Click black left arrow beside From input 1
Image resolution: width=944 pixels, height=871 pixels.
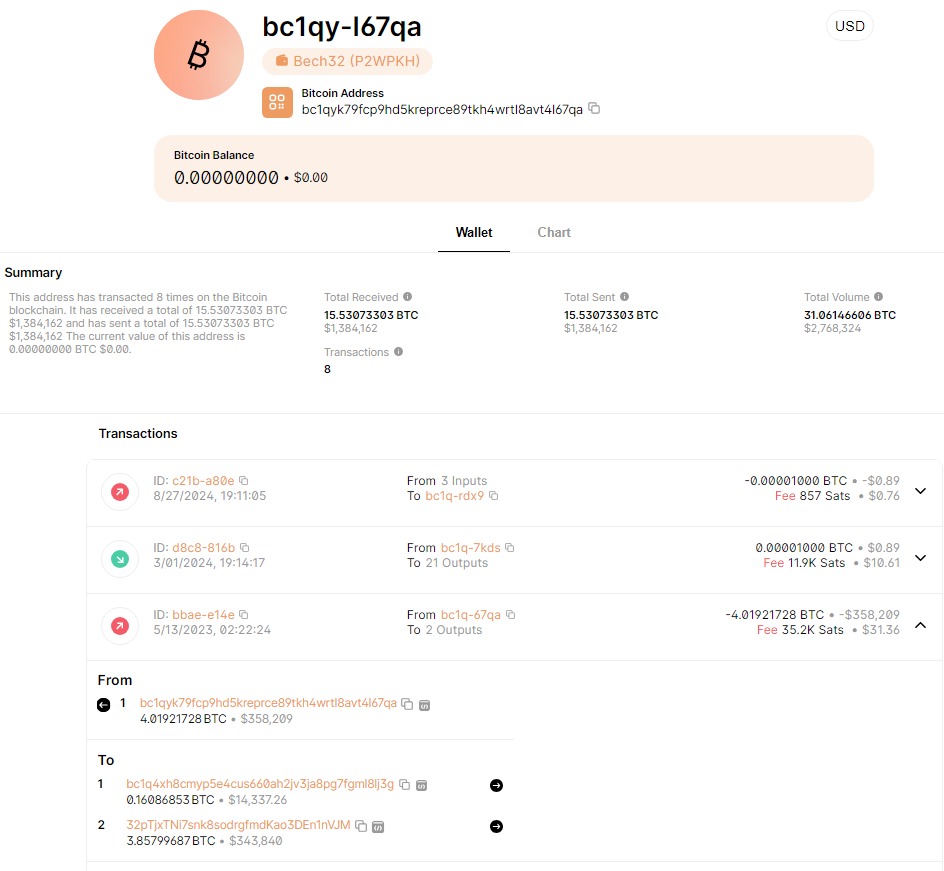tap(104, 704)
